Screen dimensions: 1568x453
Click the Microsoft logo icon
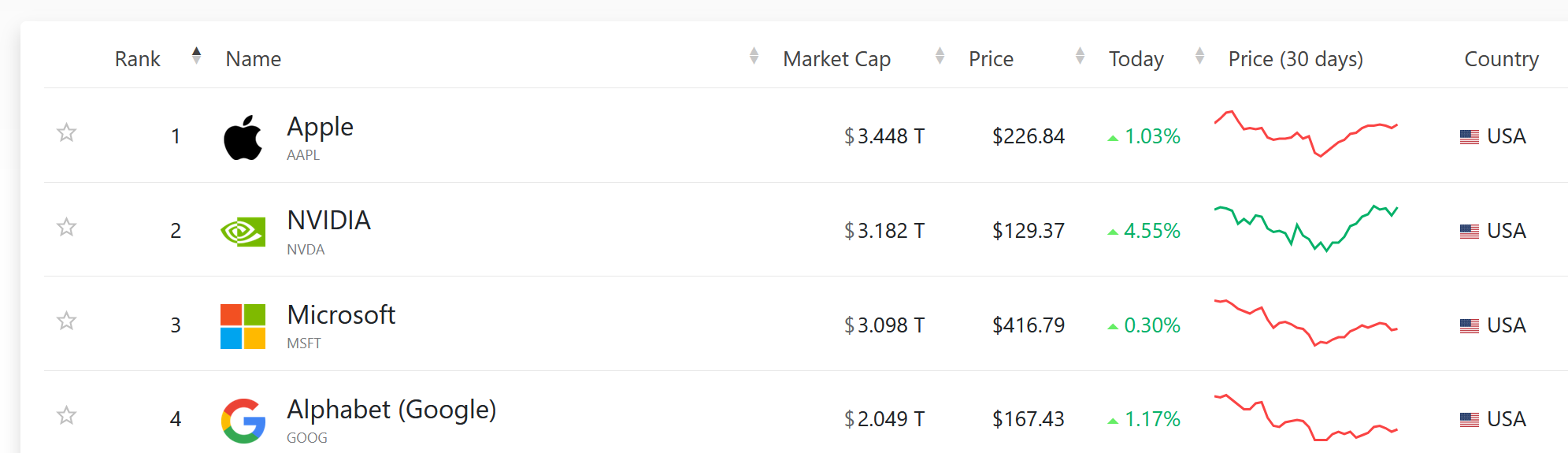point(243,326)
